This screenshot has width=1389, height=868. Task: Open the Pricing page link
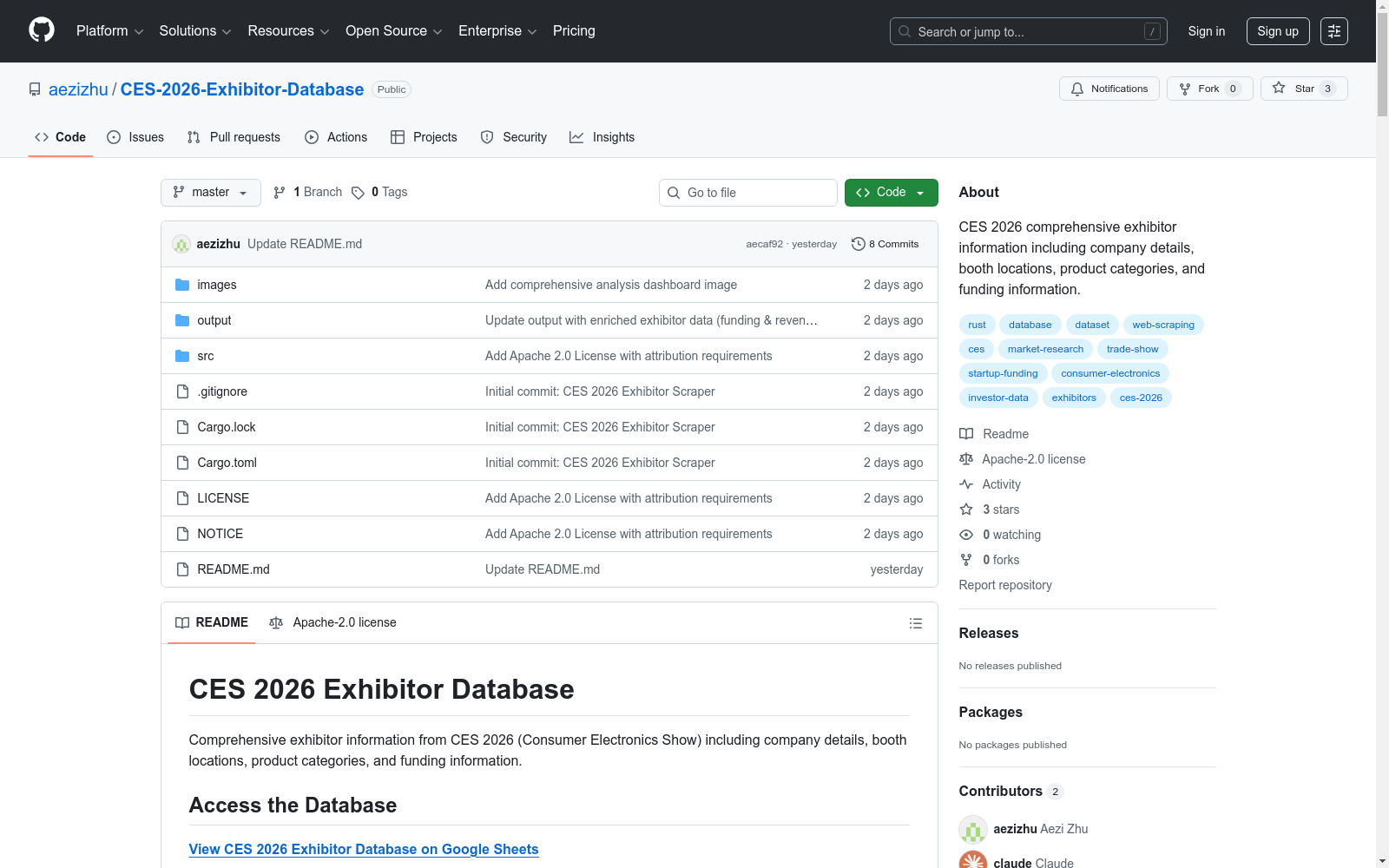pyautogui.click(x=574, y=31)
